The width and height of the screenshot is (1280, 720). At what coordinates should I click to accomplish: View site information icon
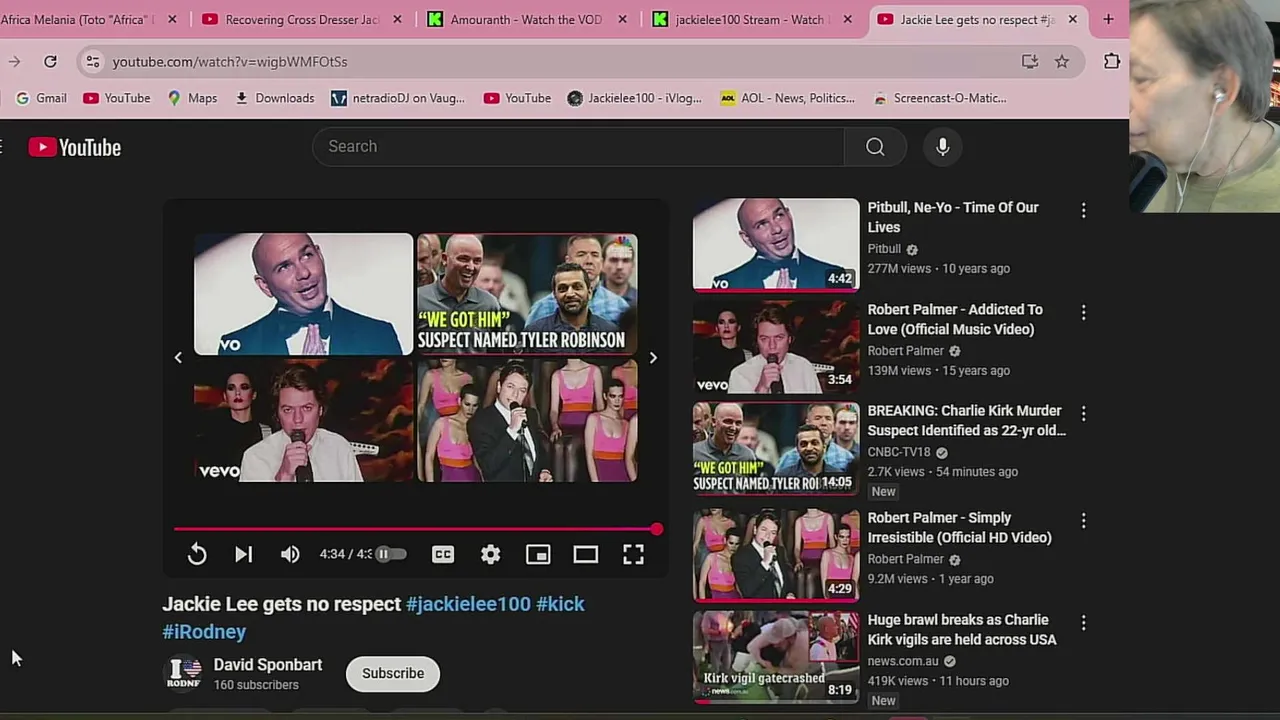[x=92, y=62]
